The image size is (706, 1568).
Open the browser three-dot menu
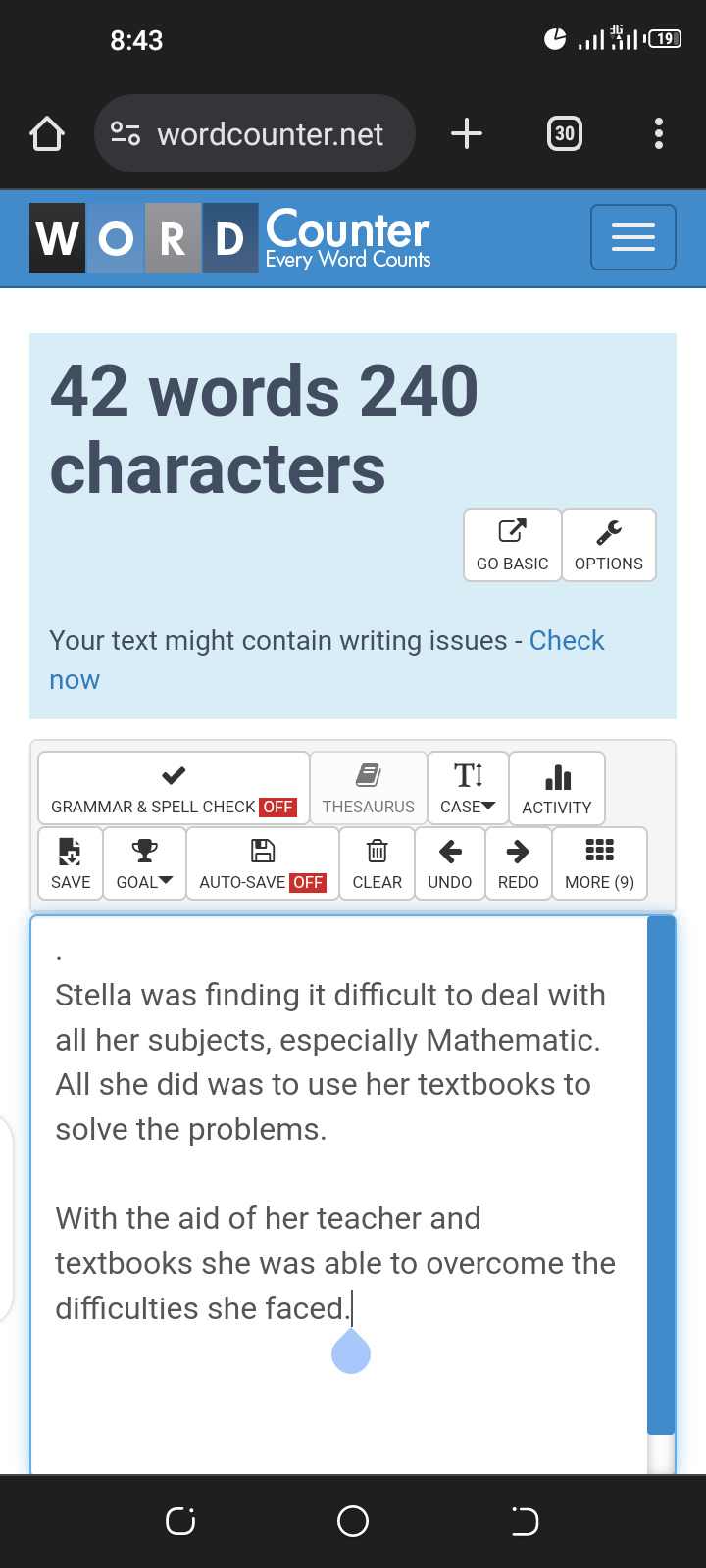point(659,133)
